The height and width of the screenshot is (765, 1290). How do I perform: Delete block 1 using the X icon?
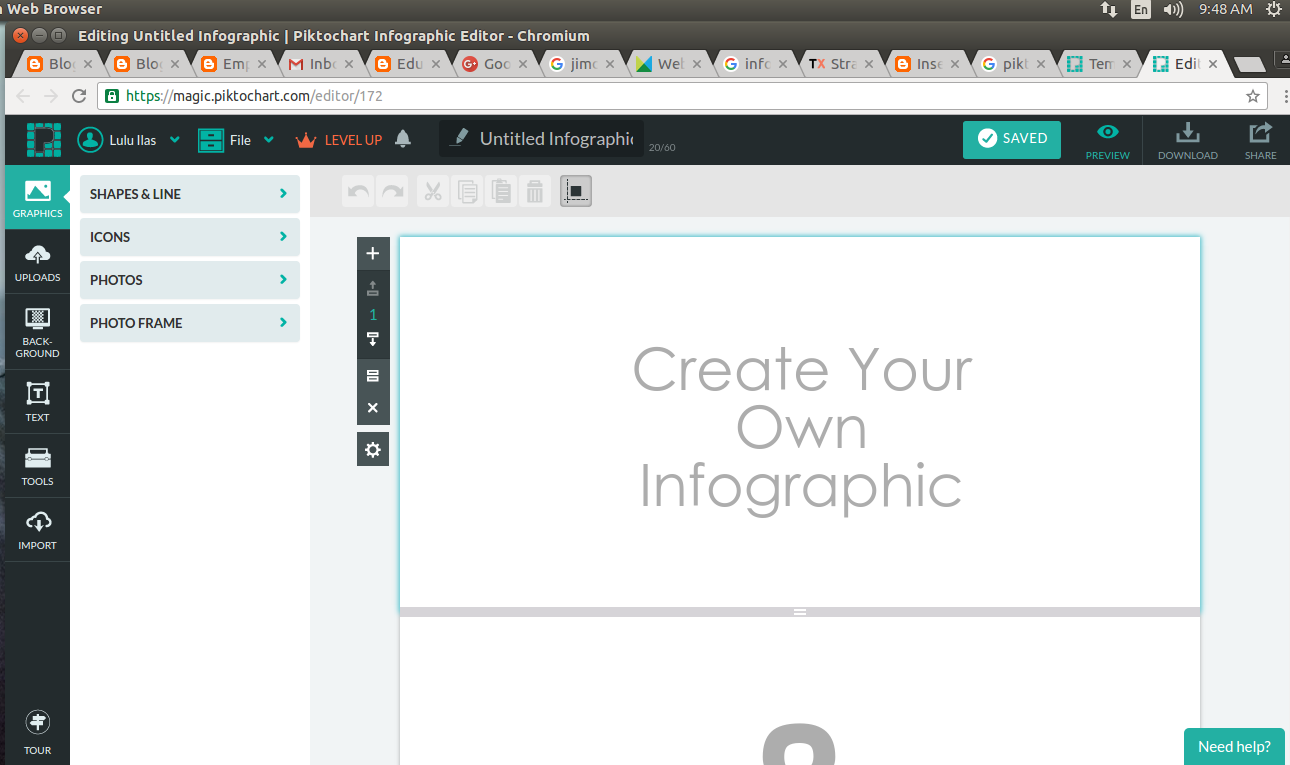click(x=373, y=407)
